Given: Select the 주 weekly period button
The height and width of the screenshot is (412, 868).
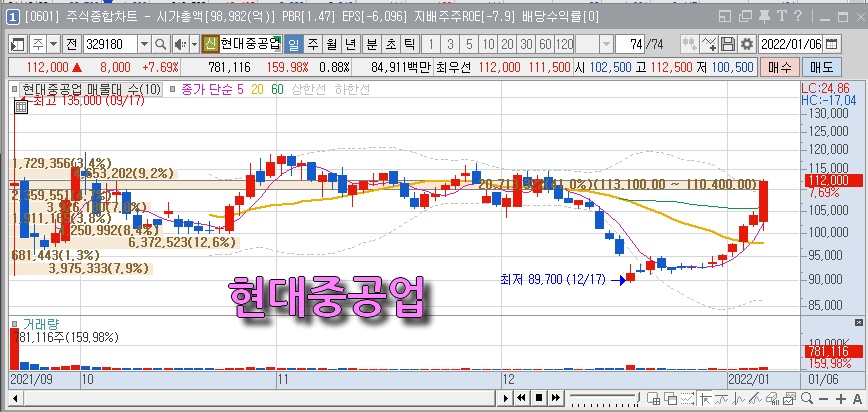Looking at the screenshot, I should [312, 44].
